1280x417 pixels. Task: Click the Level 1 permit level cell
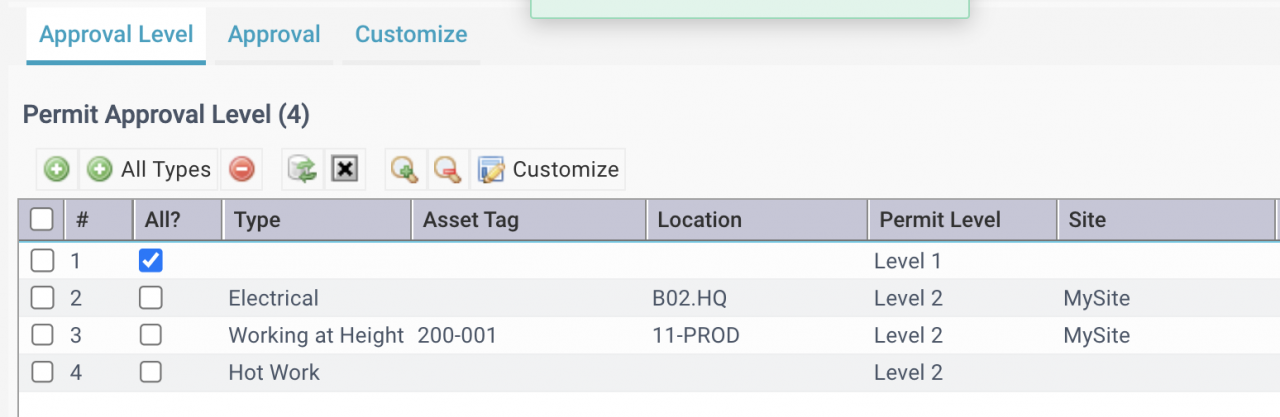[908, 261]
